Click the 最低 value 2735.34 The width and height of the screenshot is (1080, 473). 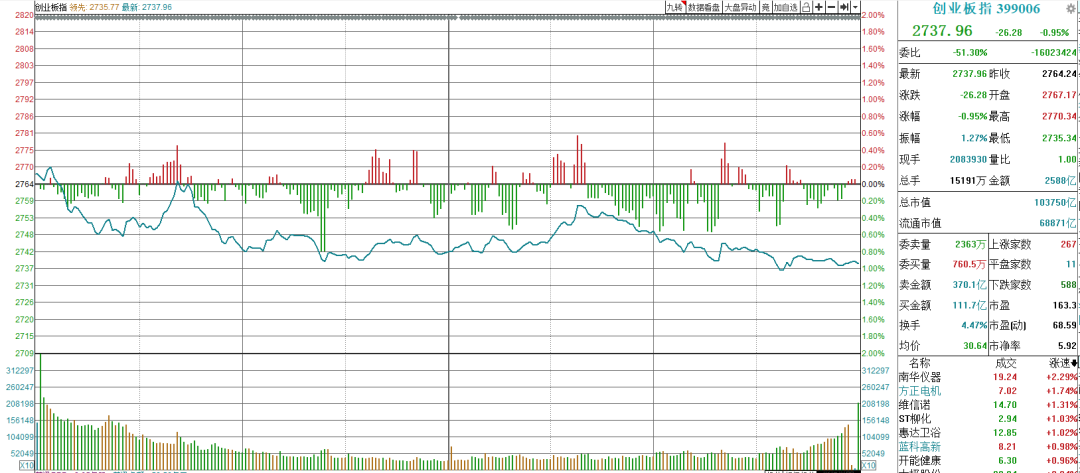click(x=1057, y=138)
